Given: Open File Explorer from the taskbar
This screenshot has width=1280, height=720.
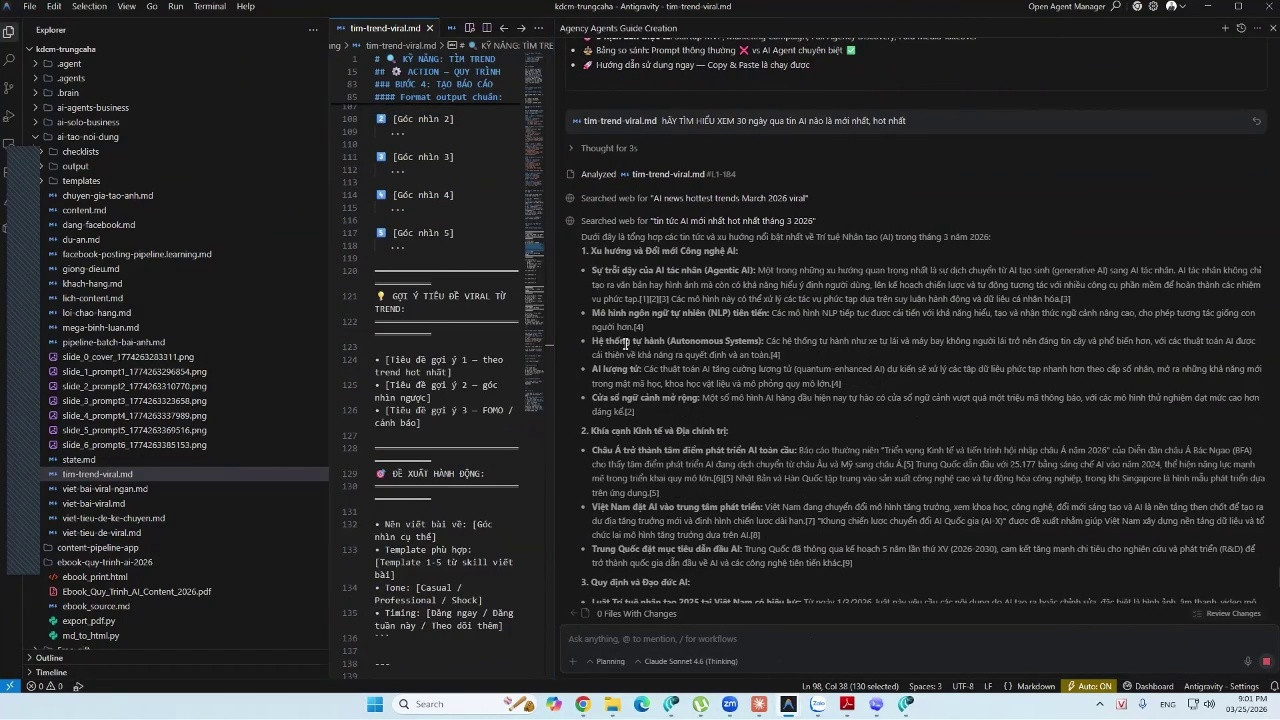Looking at the screenshot, I should [612, 704].
